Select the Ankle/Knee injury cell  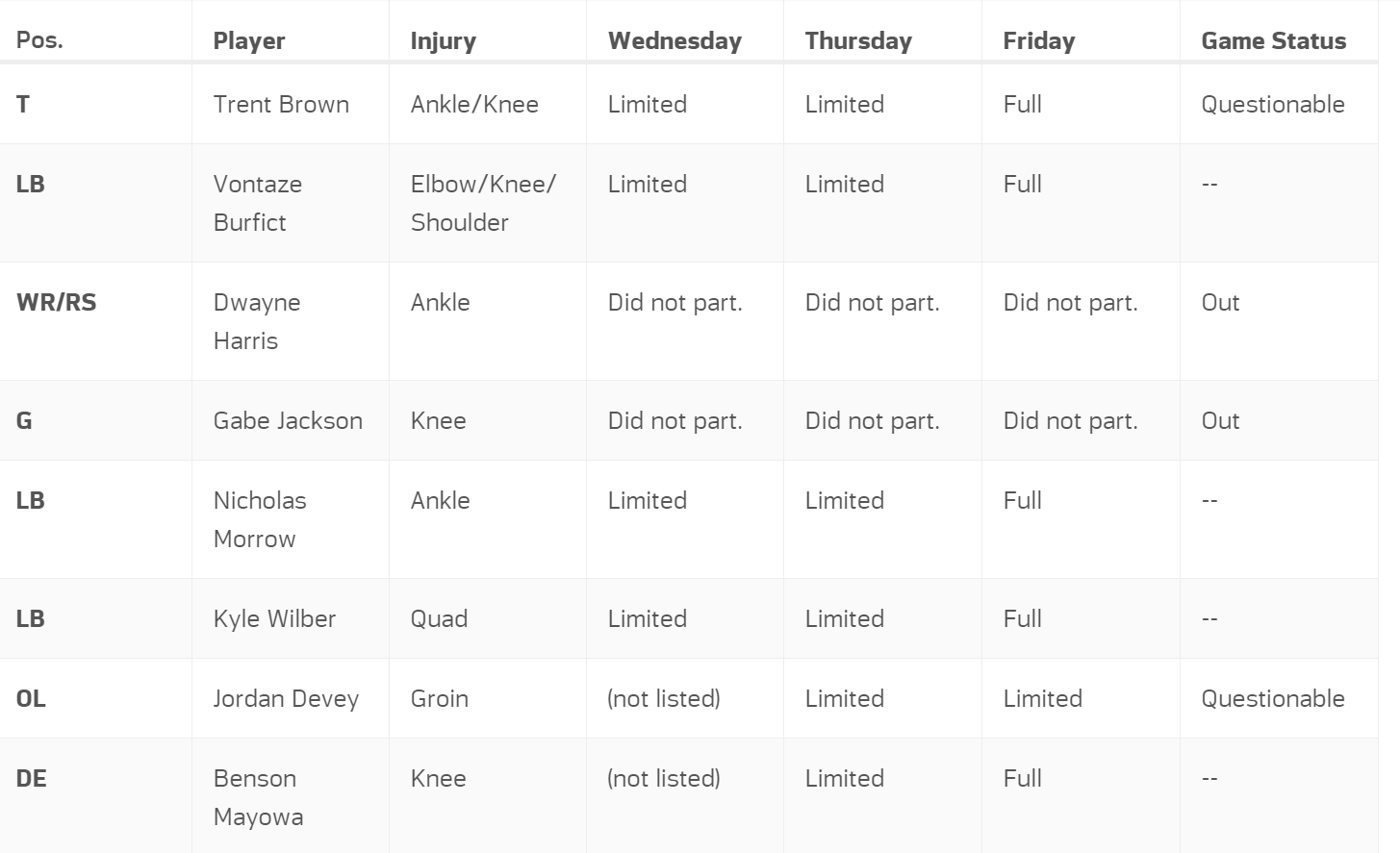pyautogui.click(x=474, y=104)
